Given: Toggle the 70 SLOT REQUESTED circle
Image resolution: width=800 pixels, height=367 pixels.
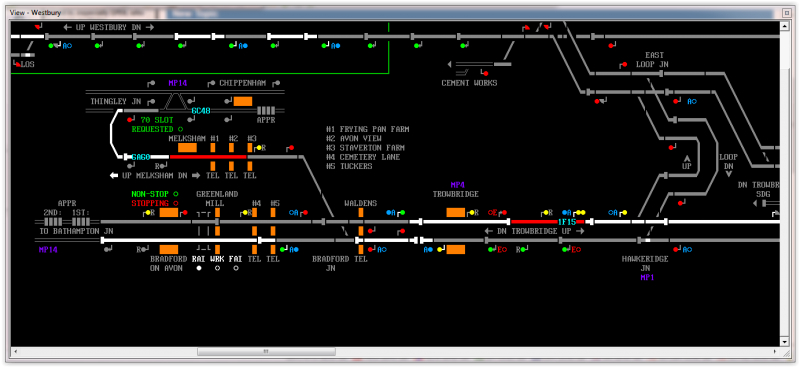Looking at the screenshot, I should point(180,129).
